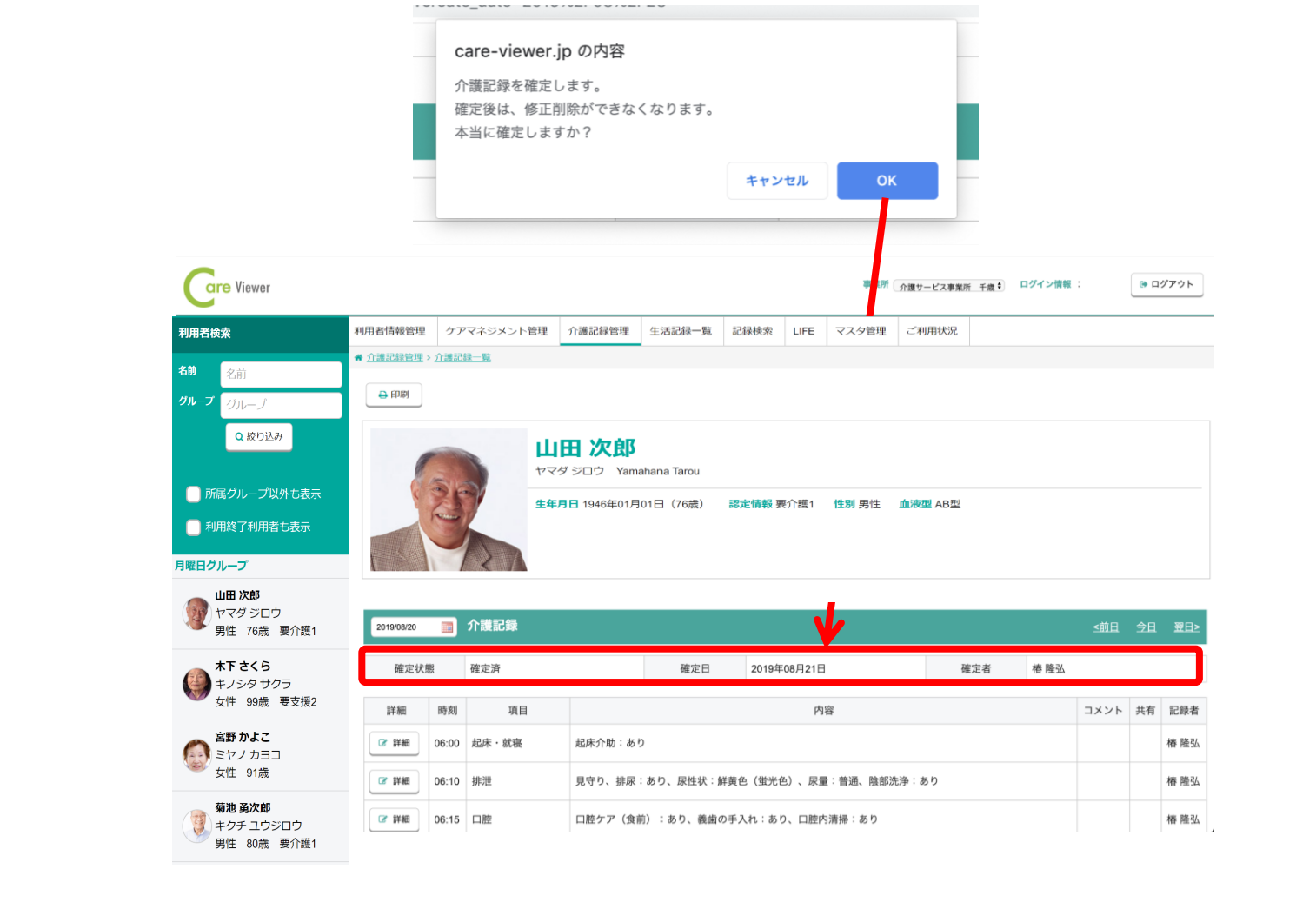
Task: Open the calendar picker beside the date field
Action: 447,627
